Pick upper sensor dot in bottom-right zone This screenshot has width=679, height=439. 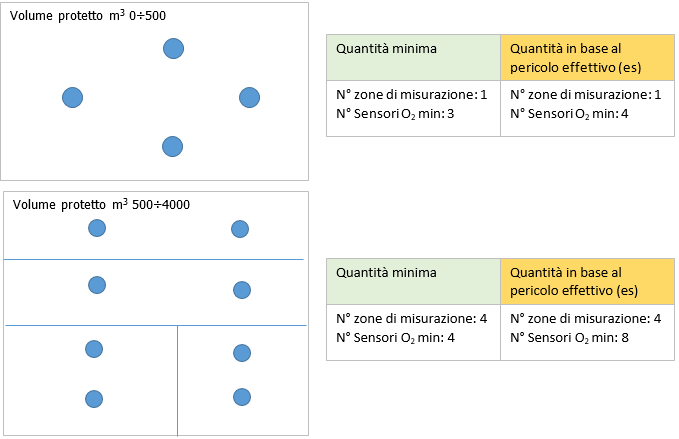(x=241, y=352)
